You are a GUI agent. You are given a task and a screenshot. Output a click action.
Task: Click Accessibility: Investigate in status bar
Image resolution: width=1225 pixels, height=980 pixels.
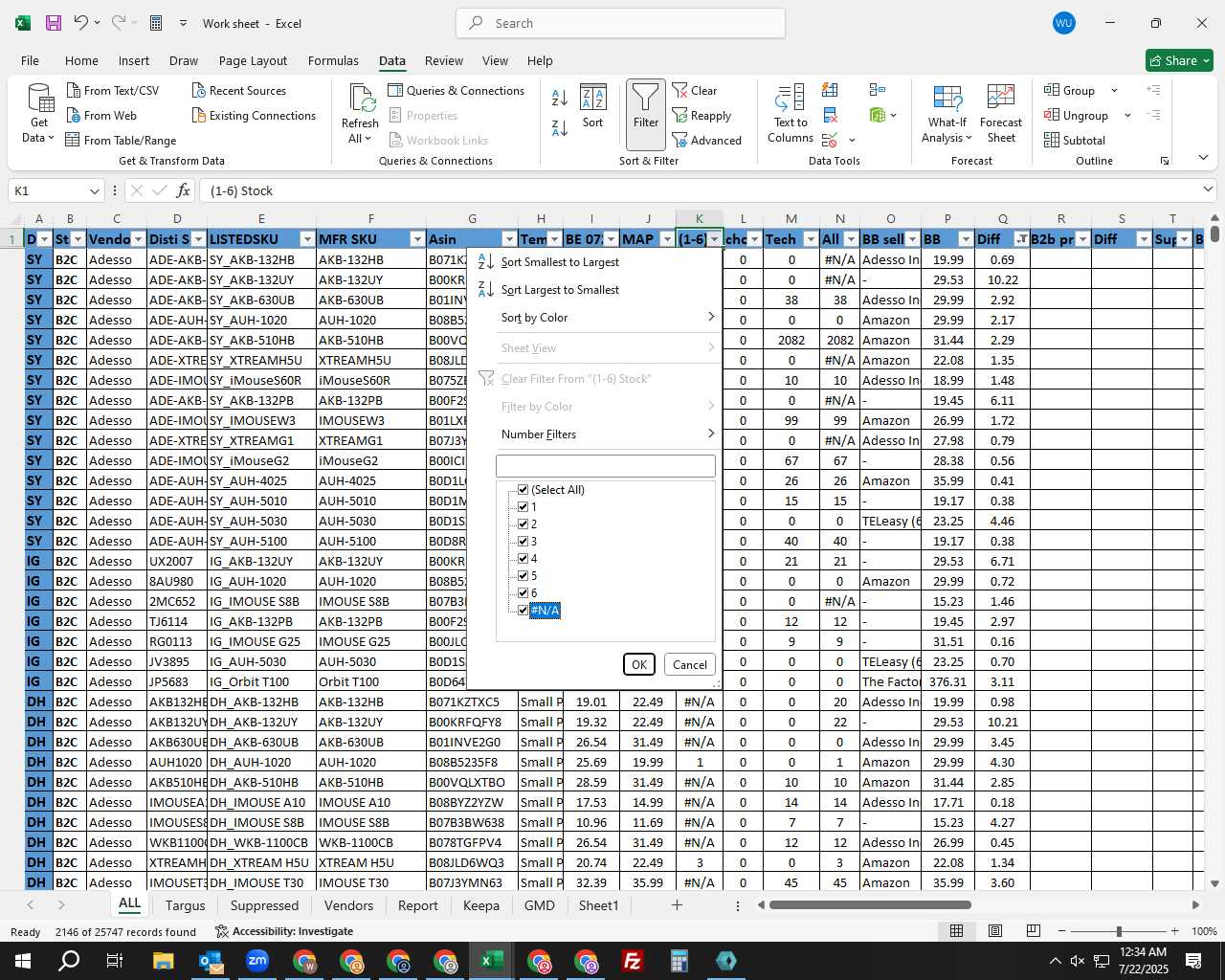click(x=284, y=931)
